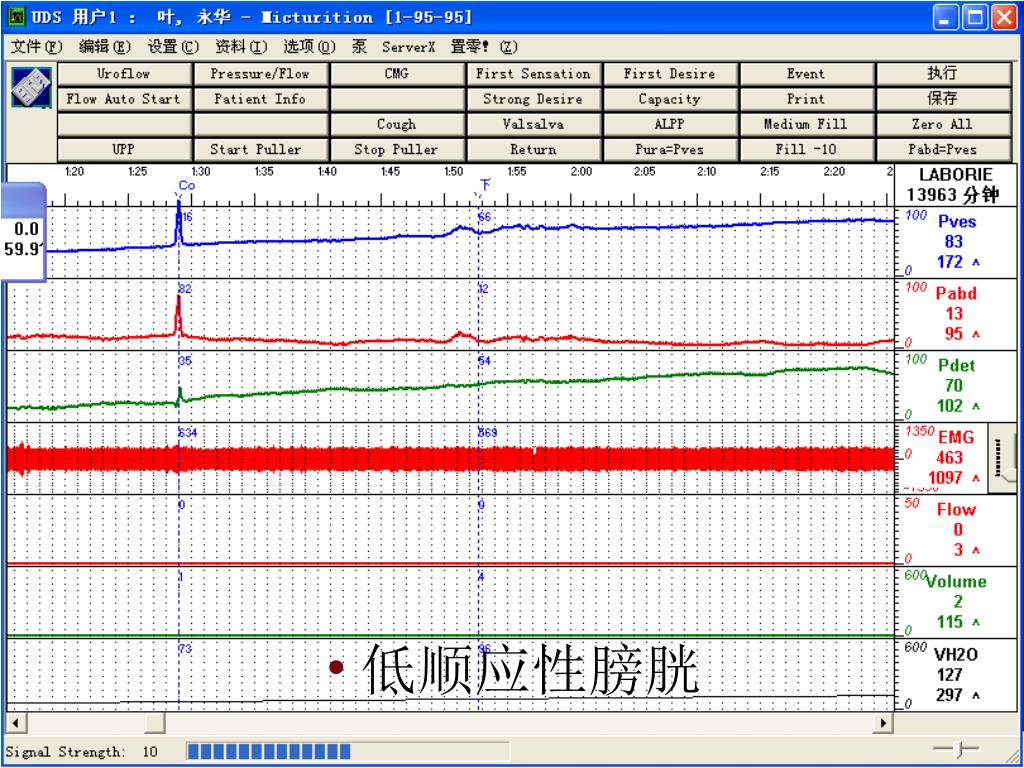Select the 下 event timeline marker
Image resolution: width=1024 pixels, height=768 pixels.
point(485,185)
